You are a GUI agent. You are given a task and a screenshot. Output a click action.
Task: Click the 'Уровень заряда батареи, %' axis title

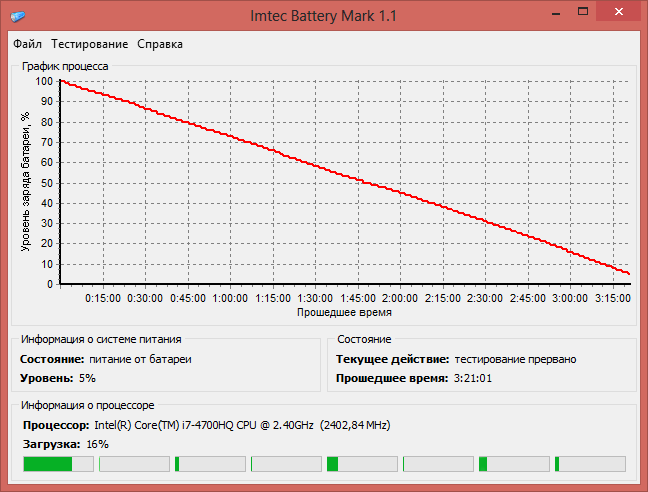26,182
